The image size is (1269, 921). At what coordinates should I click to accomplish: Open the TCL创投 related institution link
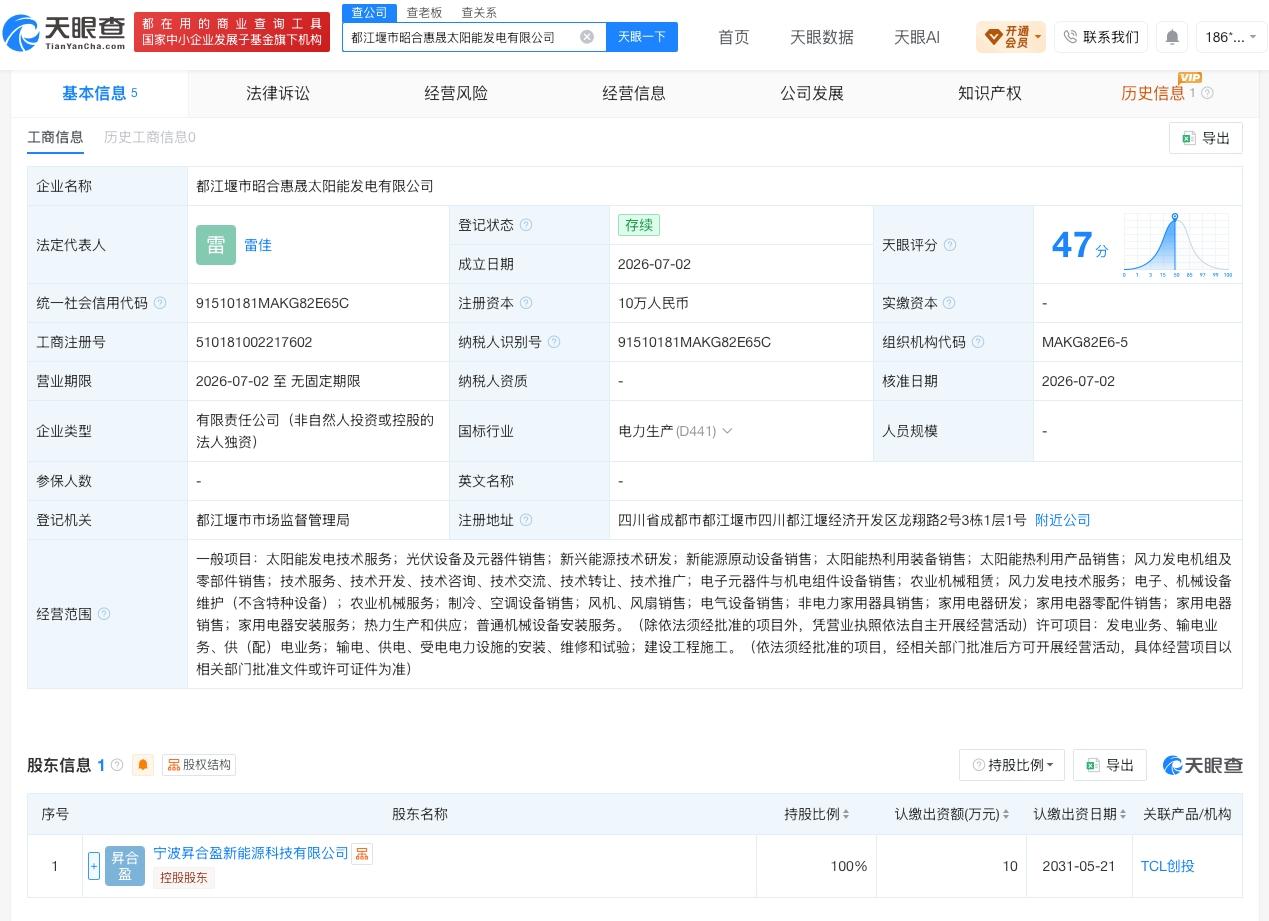(1168, 866)
